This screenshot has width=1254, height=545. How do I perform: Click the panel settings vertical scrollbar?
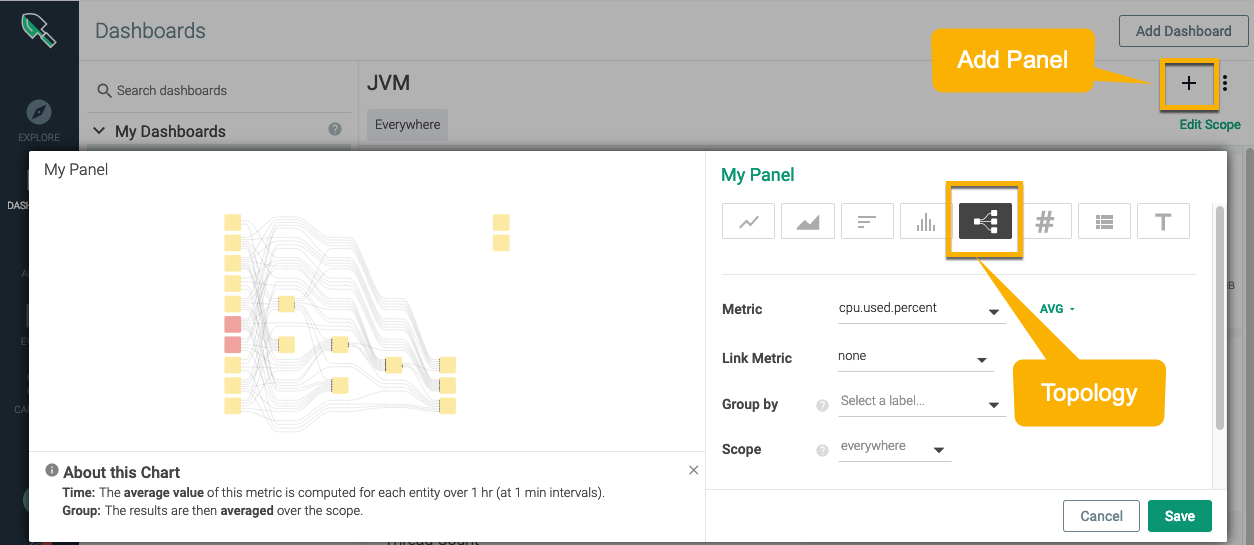(1218, 317)
